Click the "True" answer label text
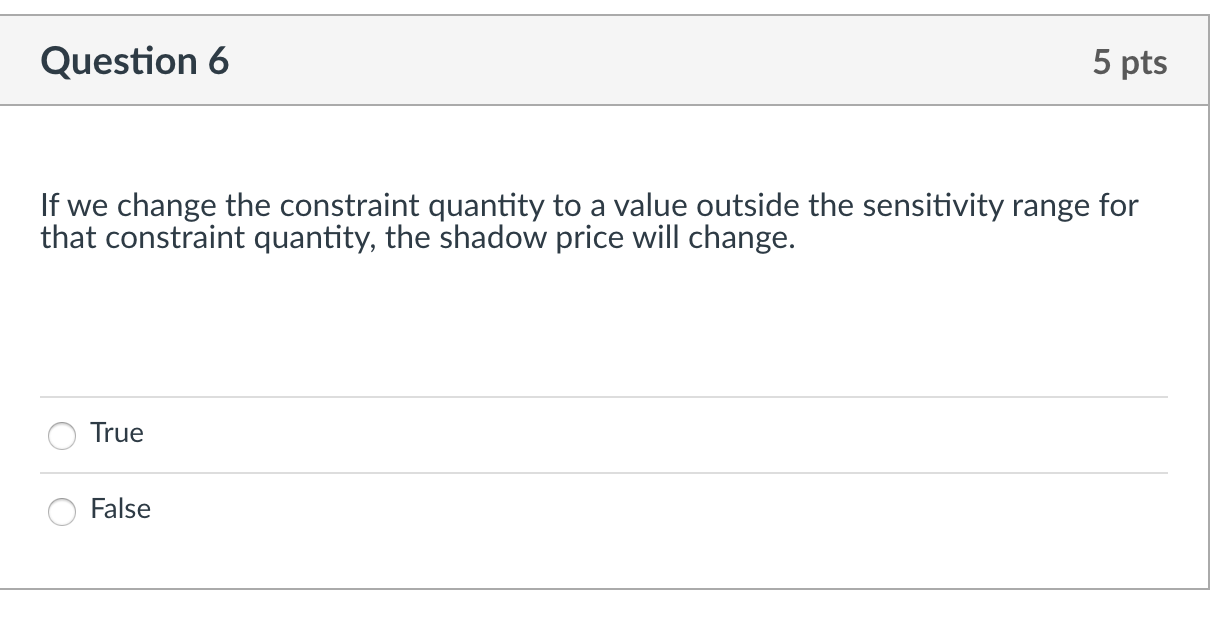The height and width of the screenshot is (622, 1212). [117, 433]
